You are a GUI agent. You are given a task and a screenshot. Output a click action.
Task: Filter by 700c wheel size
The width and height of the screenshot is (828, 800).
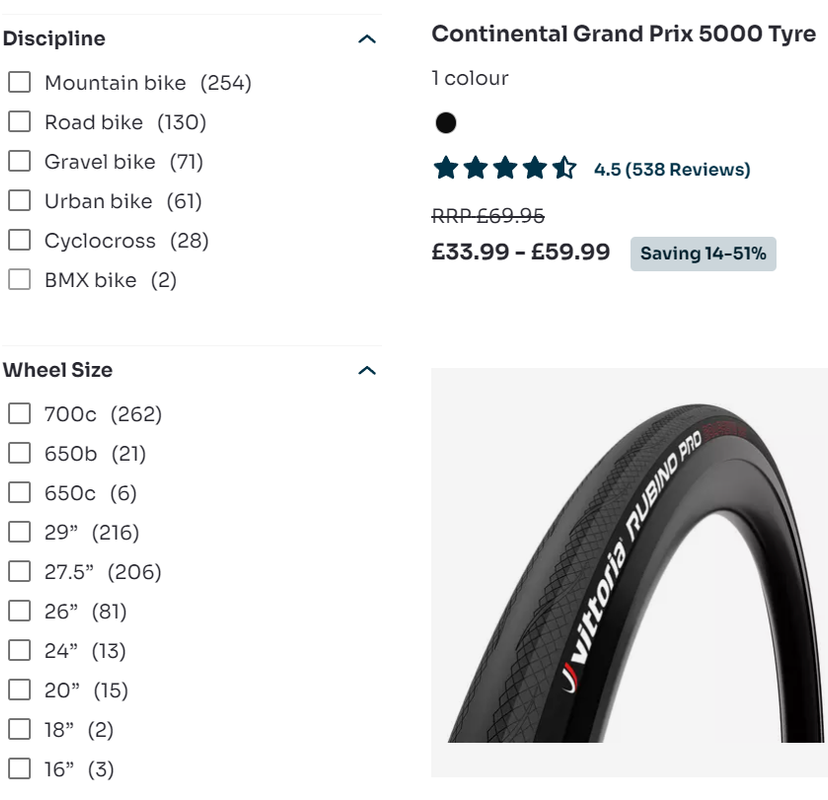click(x=20, y=414)
